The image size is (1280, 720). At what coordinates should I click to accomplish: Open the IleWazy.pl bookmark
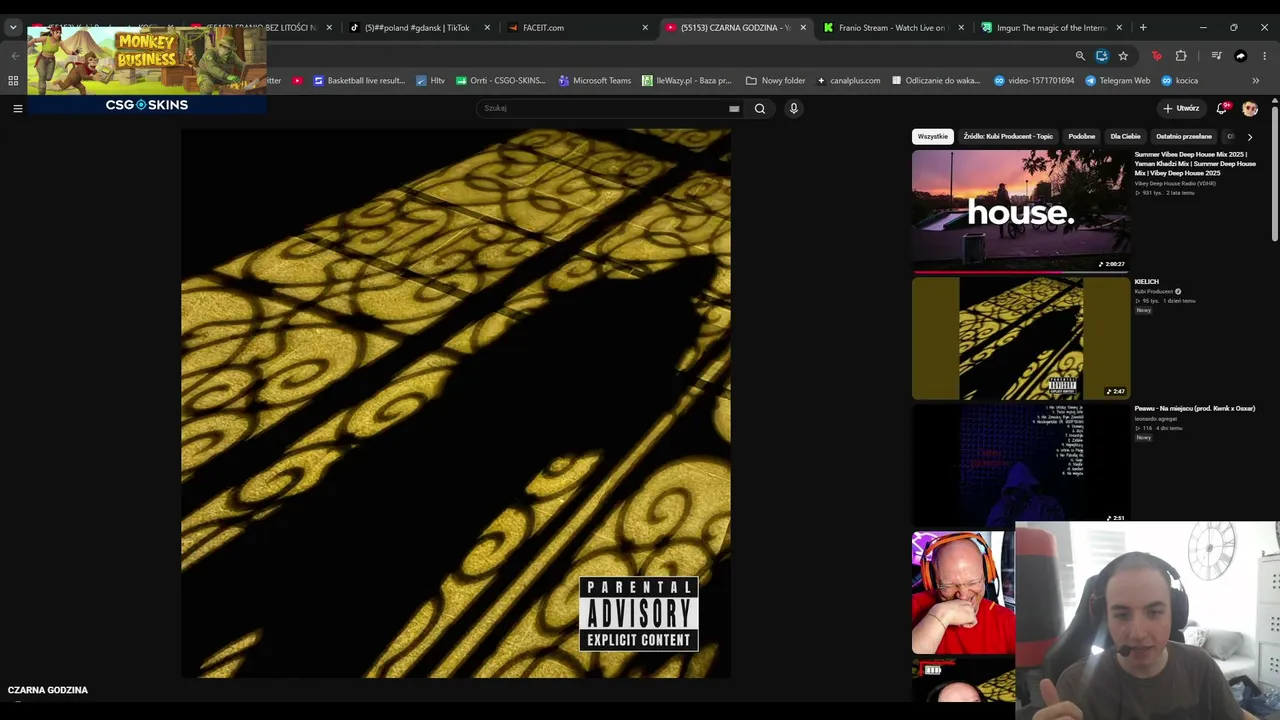coord(687,81)
